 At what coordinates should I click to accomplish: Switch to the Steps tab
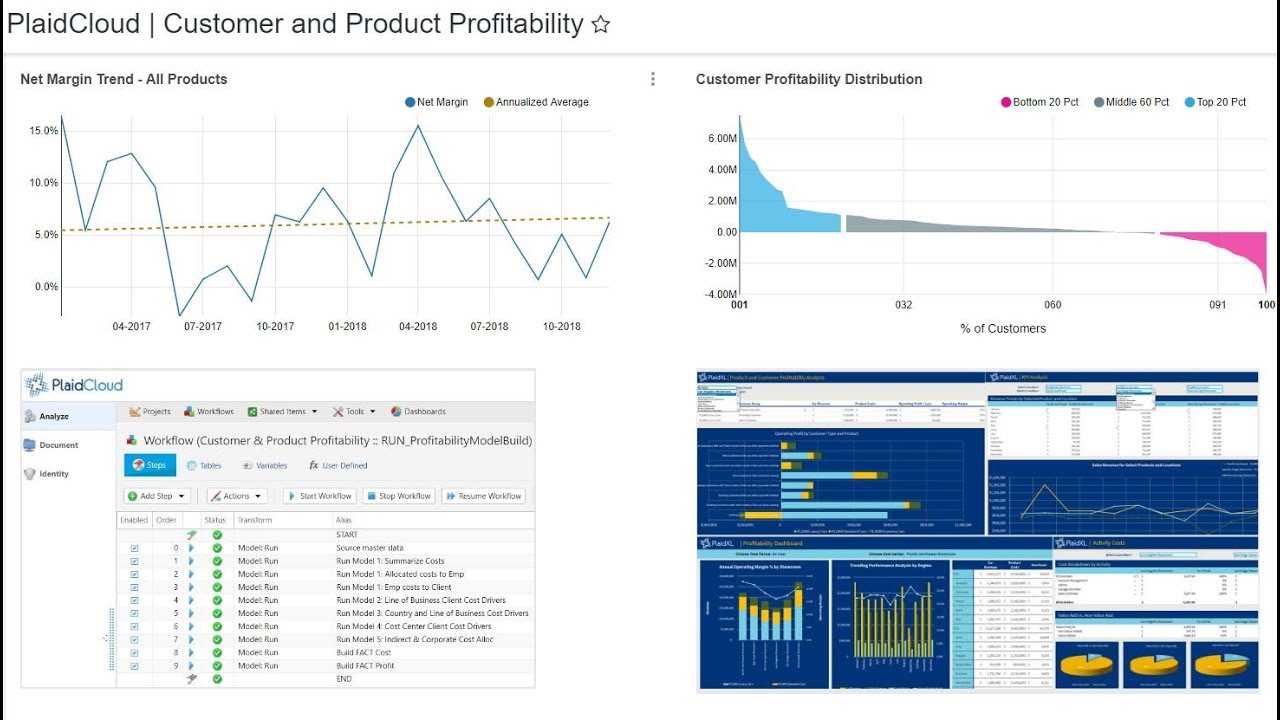(x=150, y=465)
